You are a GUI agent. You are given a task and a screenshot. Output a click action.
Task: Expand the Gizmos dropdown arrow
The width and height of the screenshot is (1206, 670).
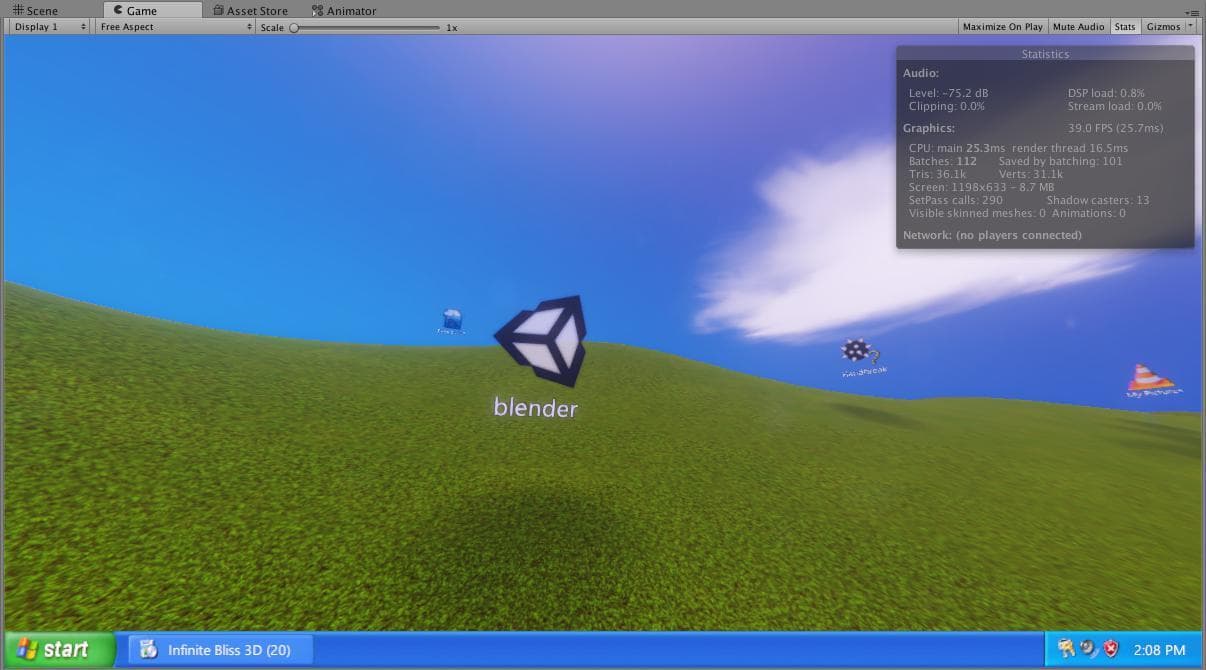coord(1190,27)
